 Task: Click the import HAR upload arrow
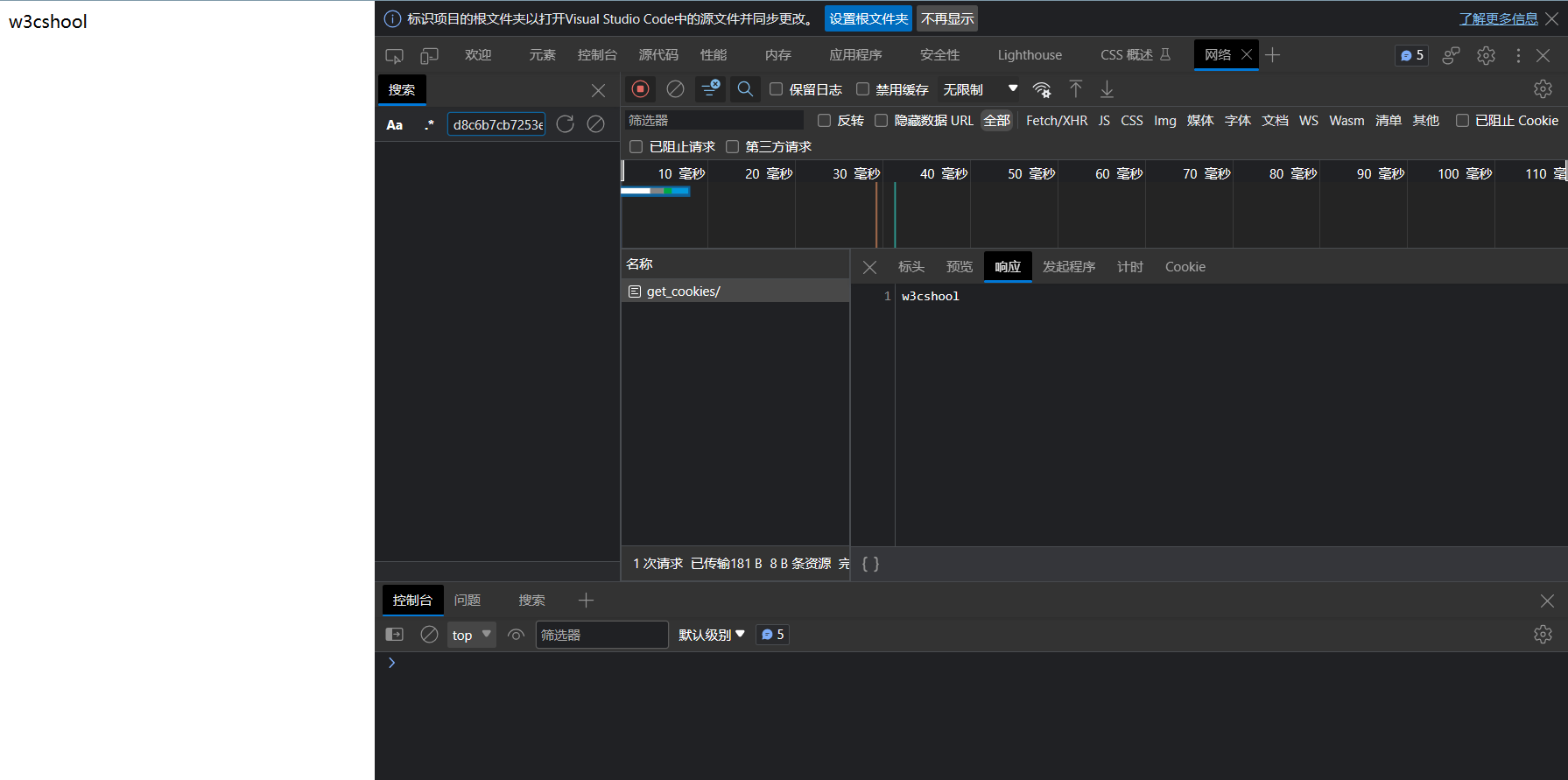point(1076,88)
